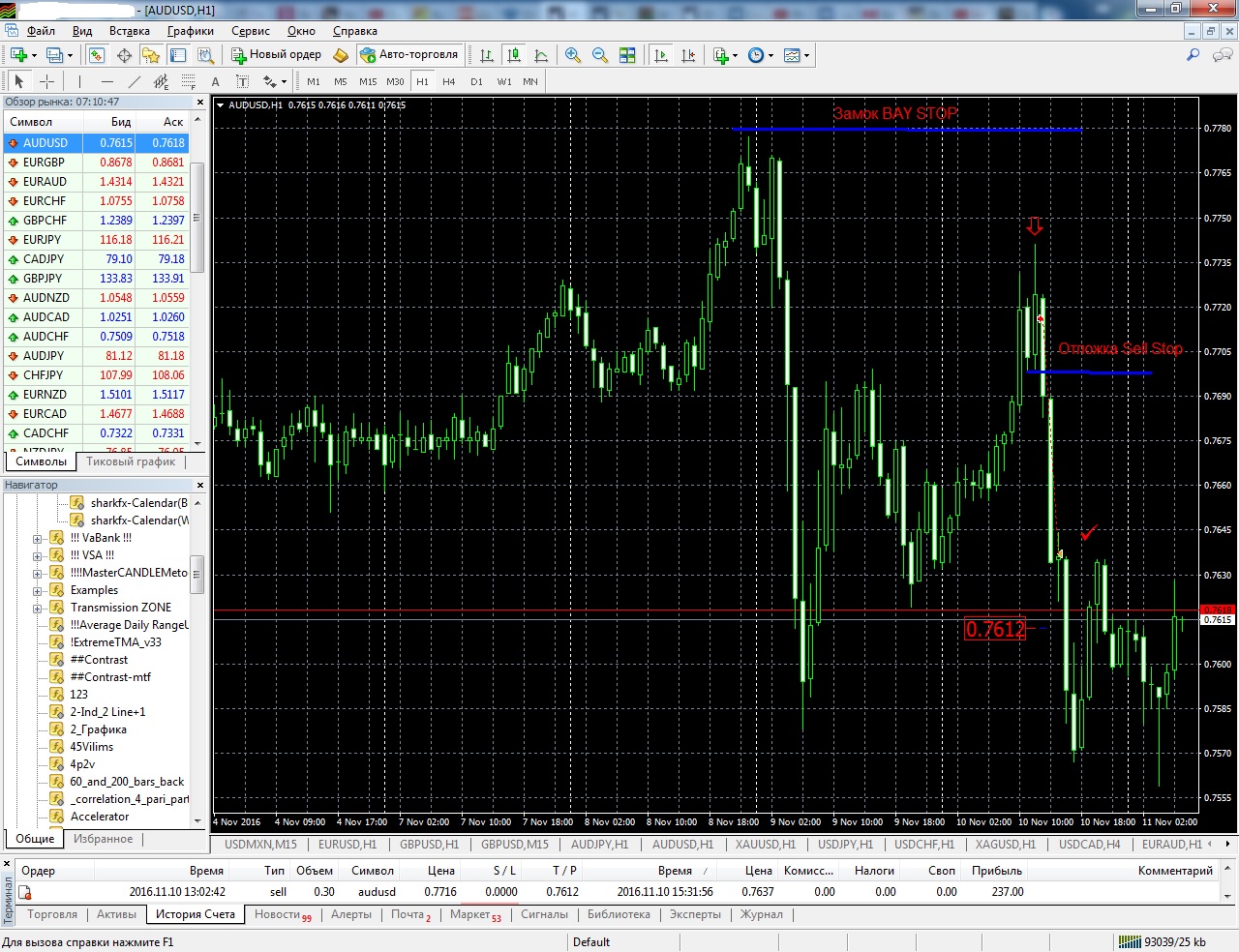This screenshot has width=1239, height=952.
Task: Select the text label tool
Action: pos(242,82)
